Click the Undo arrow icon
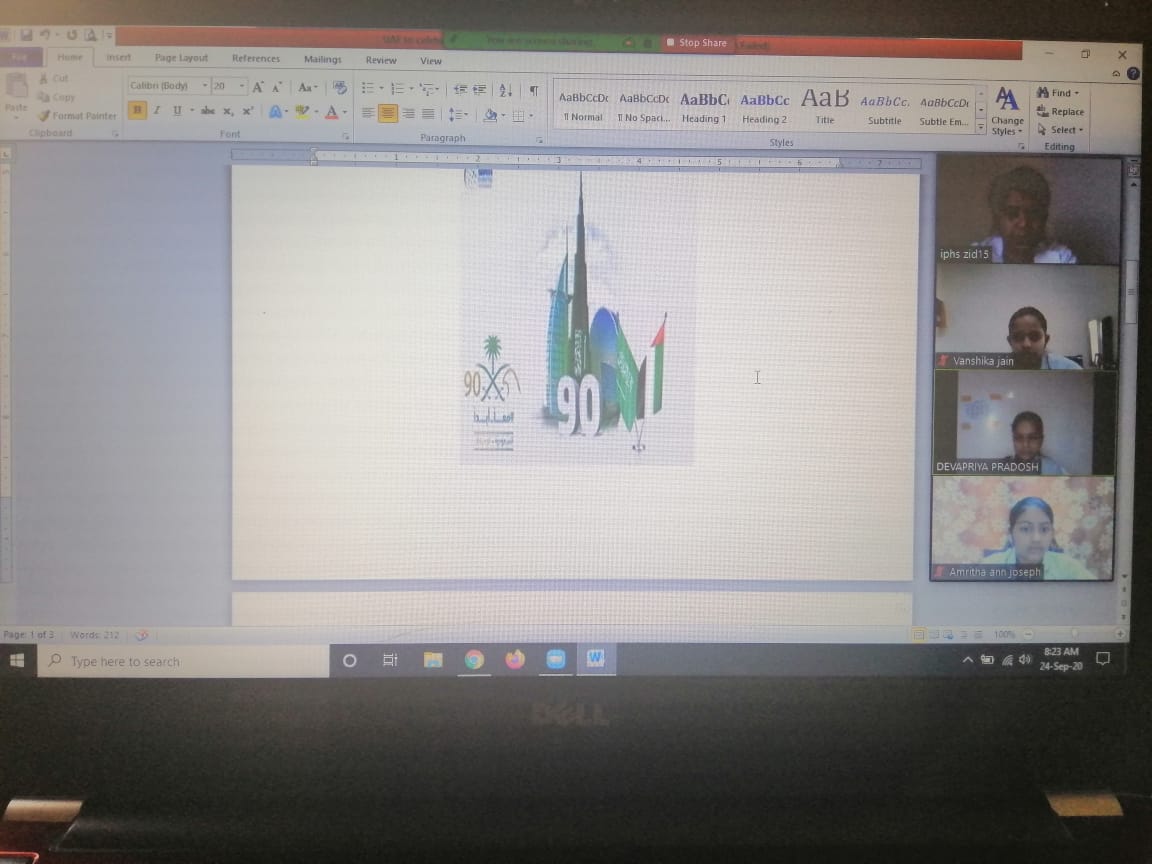The height and width of the screenshot is (864, 1152). click(x=46, y=35)
